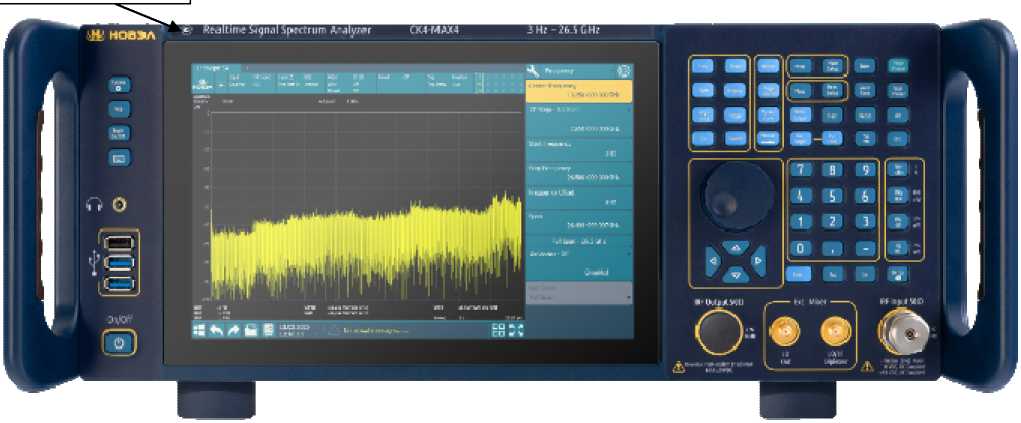Screen dimensions: 1021x423
Task: Click the large rotary tuning knob
Action: [738, 193]
